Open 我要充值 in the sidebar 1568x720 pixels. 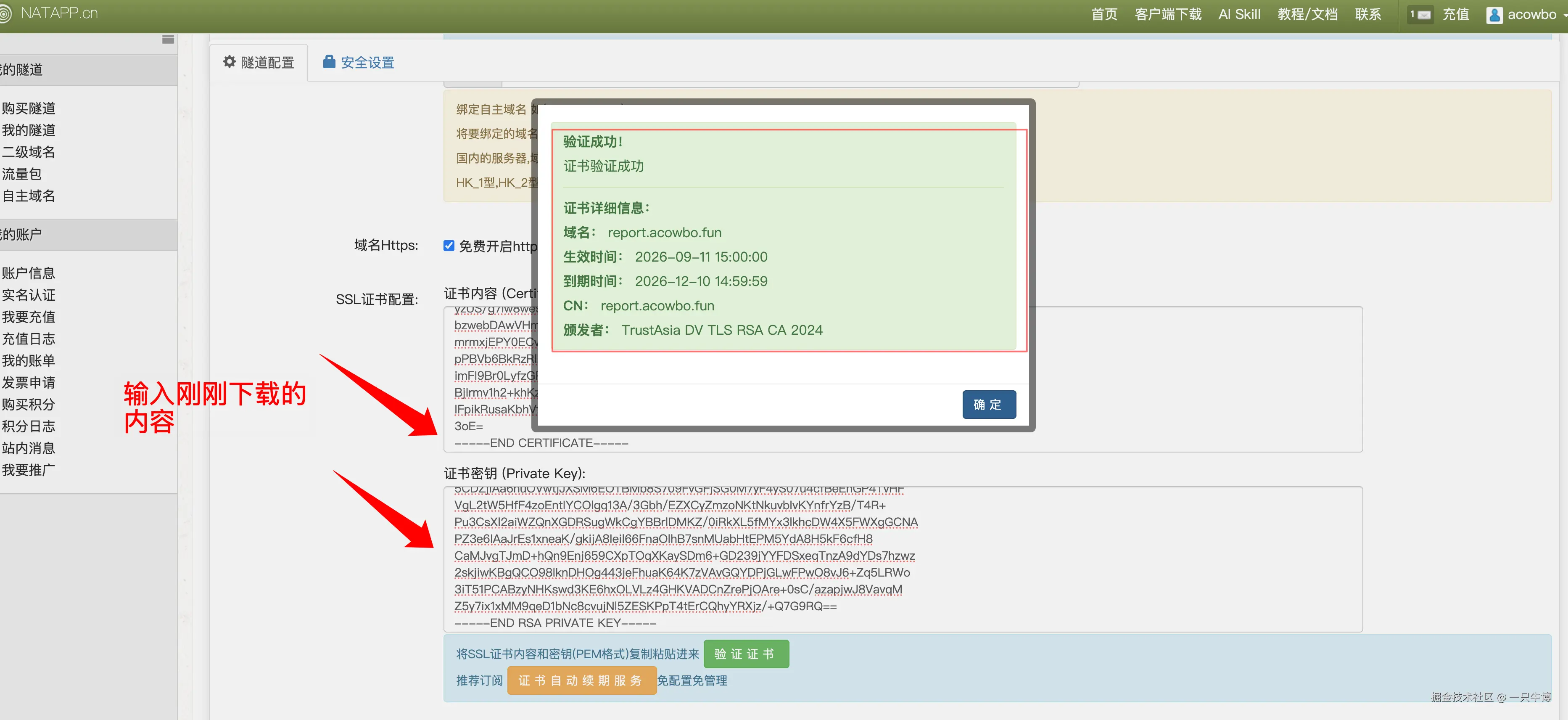(x=28, y=317)
